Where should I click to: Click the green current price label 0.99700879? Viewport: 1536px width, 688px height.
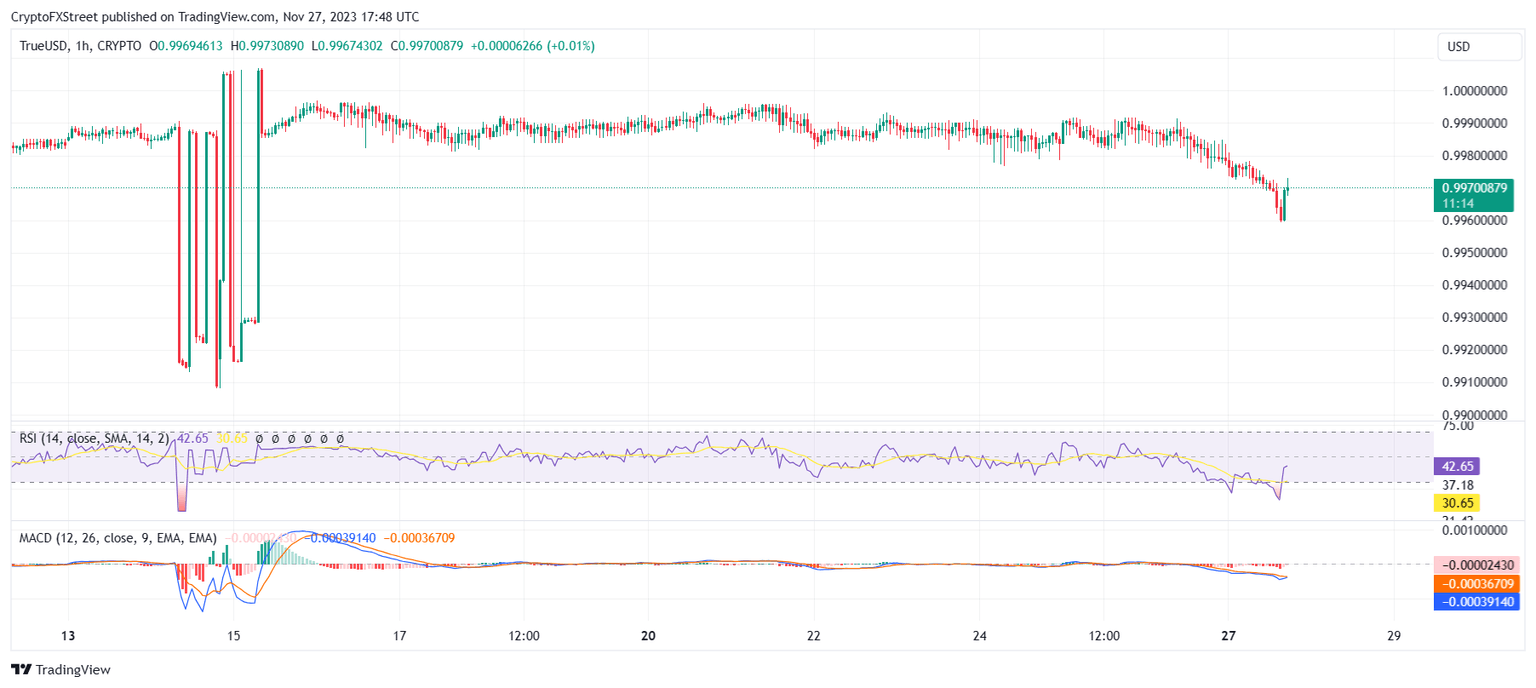pos(1473,188)
